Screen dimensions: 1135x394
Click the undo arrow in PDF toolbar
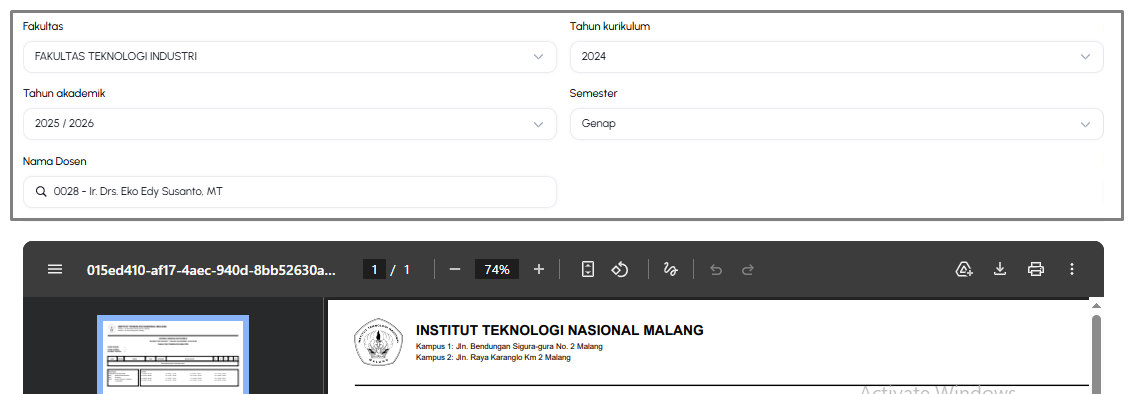point(716,269)
